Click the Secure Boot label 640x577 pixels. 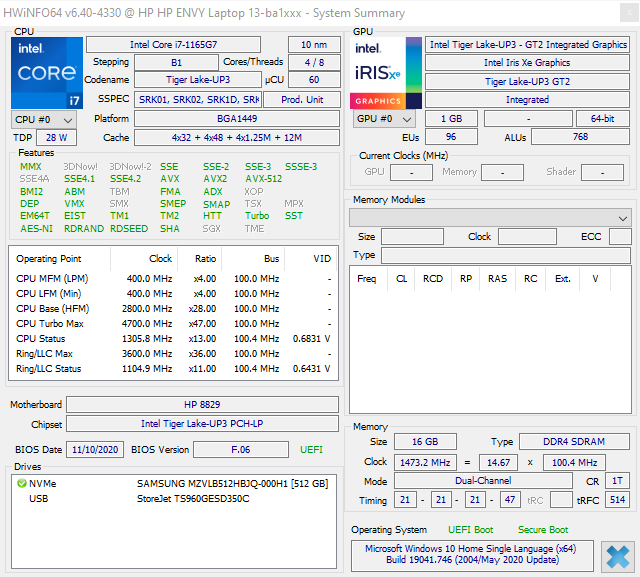[543, 530]
